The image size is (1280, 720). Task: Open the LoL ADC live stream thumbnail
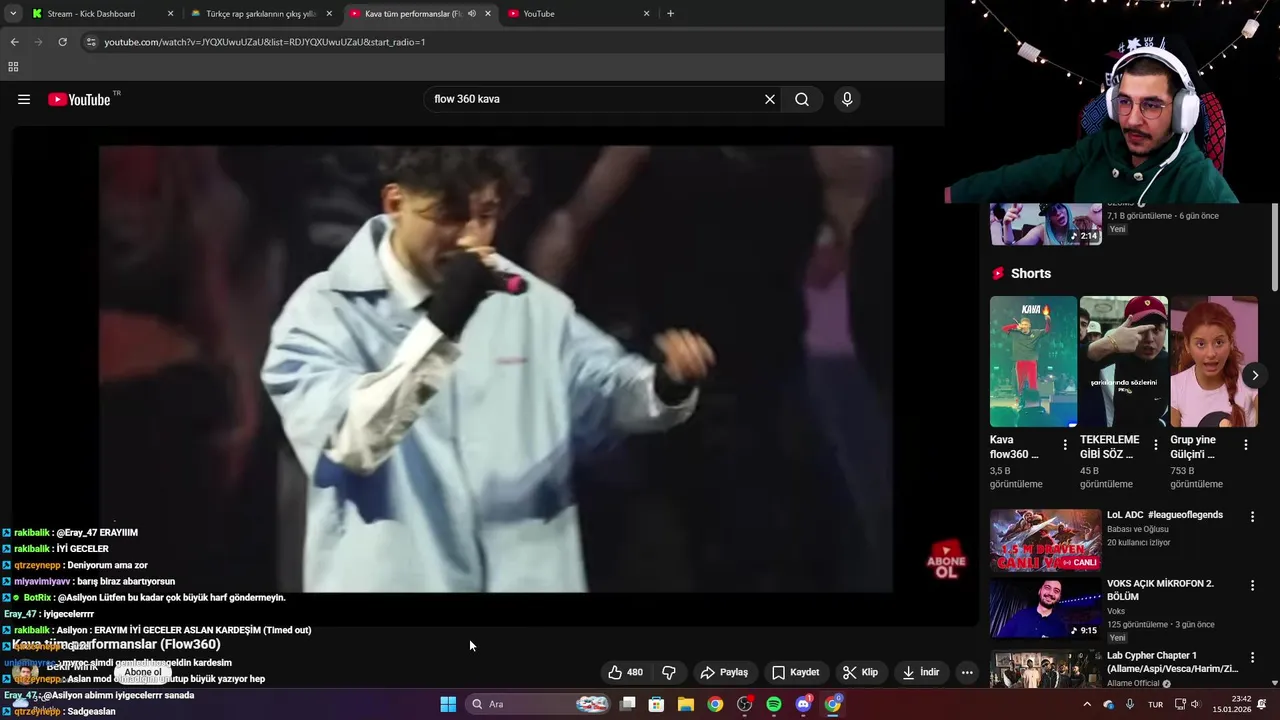tap(1045, 540)
